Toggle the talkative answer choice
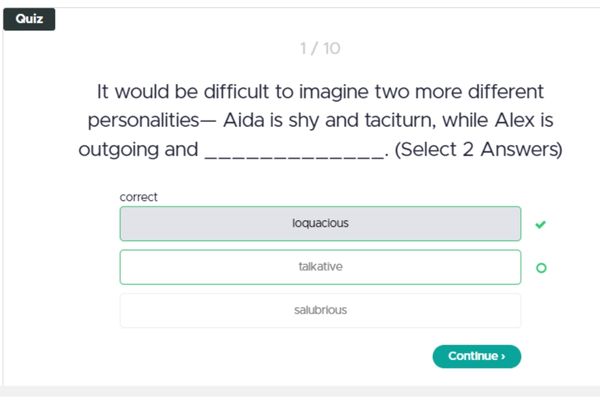Screen dimensions: 600x400 tap(320, 267)
